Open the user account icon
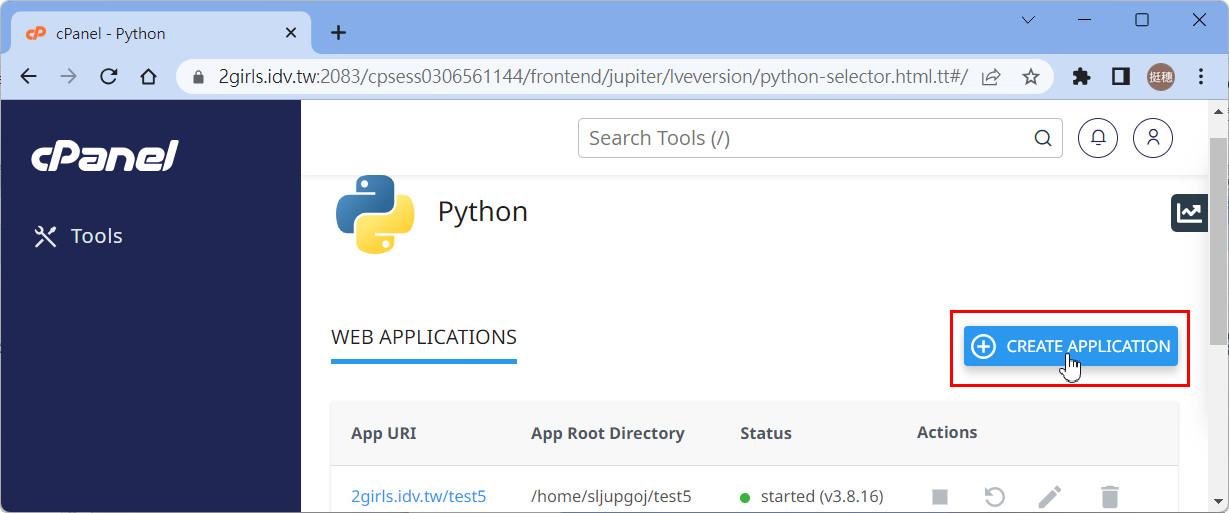Viewport: 1229px width, 513px height. point(1152,138)
